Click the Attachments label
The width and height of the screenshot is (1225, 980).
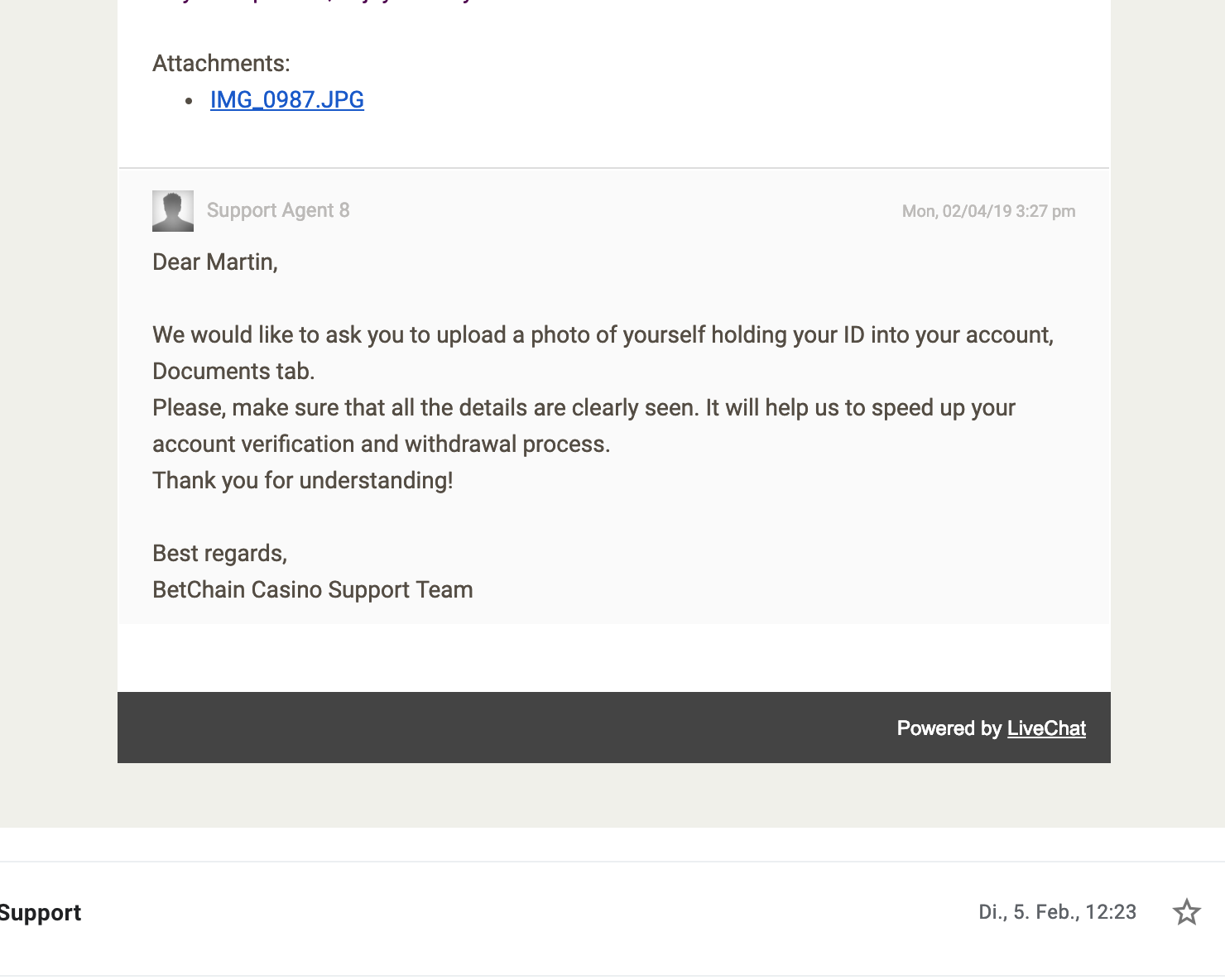click(x=221, y=64)
